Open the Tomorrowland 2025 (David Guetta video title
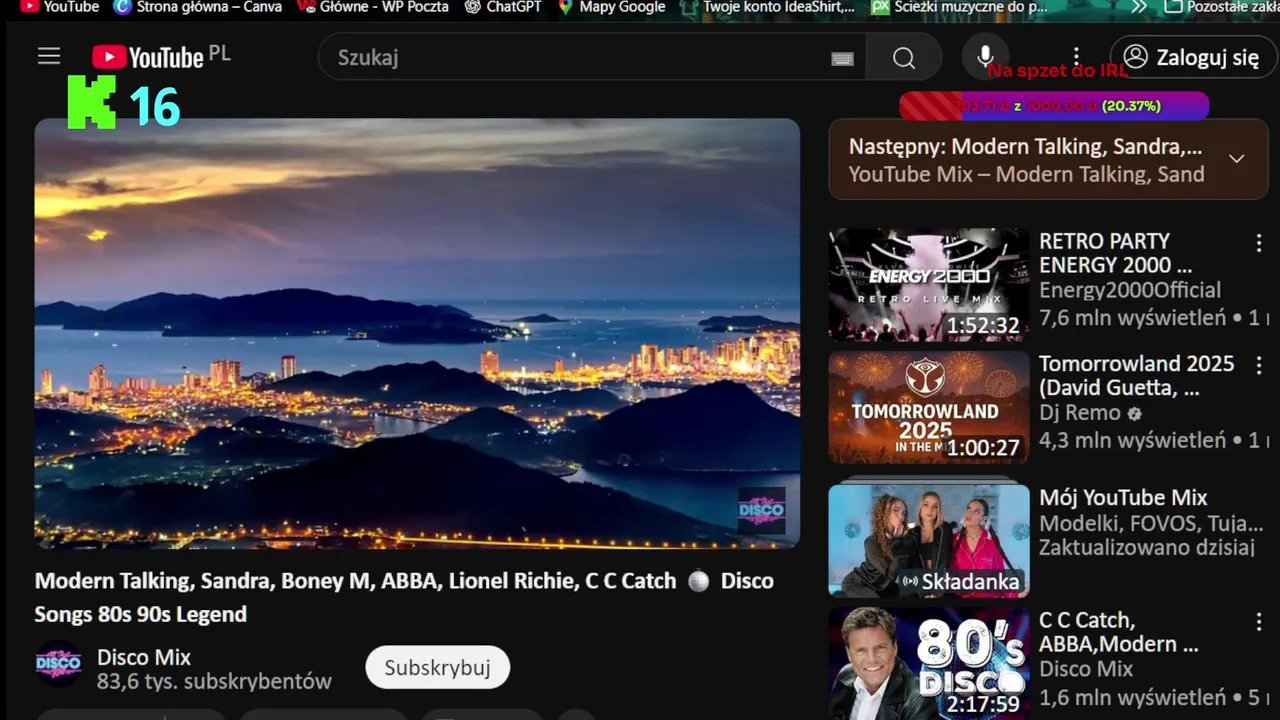 click(x=1136, y=376)
